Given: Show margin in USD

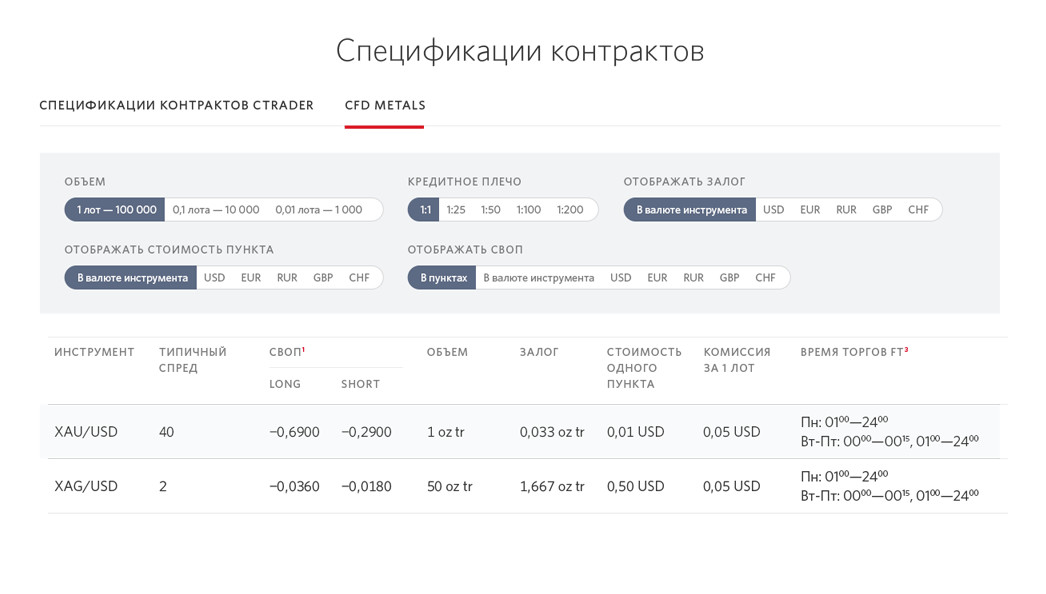Looking at the screenshot, I should [x=773, y=210].
